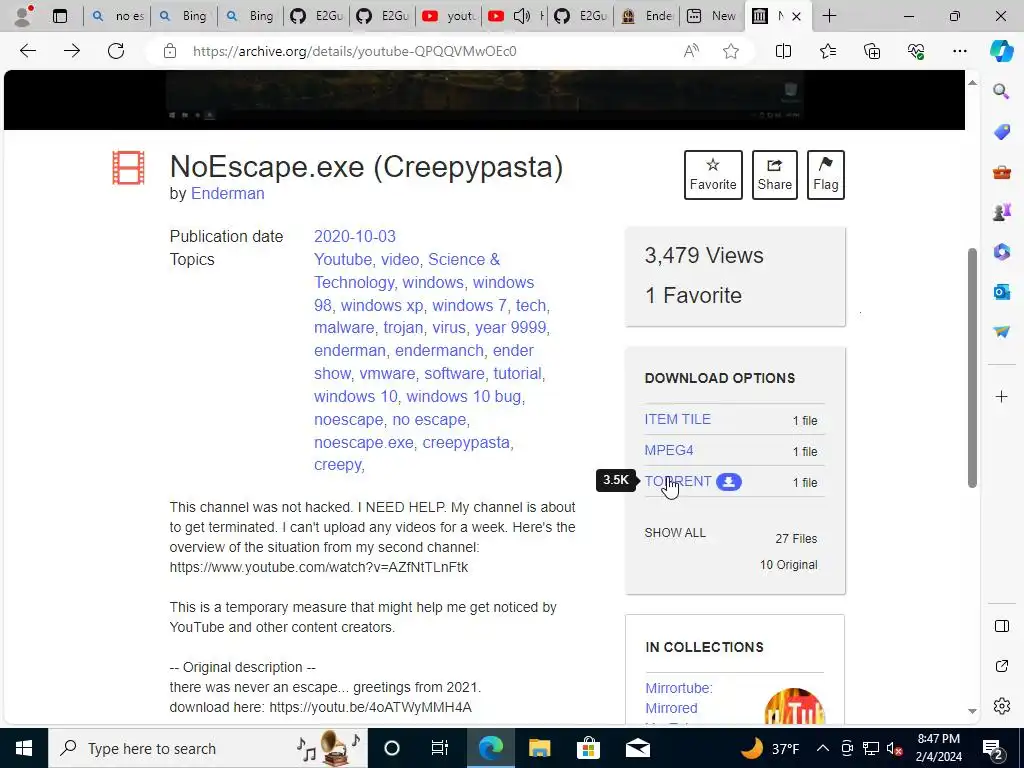This screenshot has height=768, width=1024.
Task: Open Collections icon in toolbar
Action: [x=872, y=51]
